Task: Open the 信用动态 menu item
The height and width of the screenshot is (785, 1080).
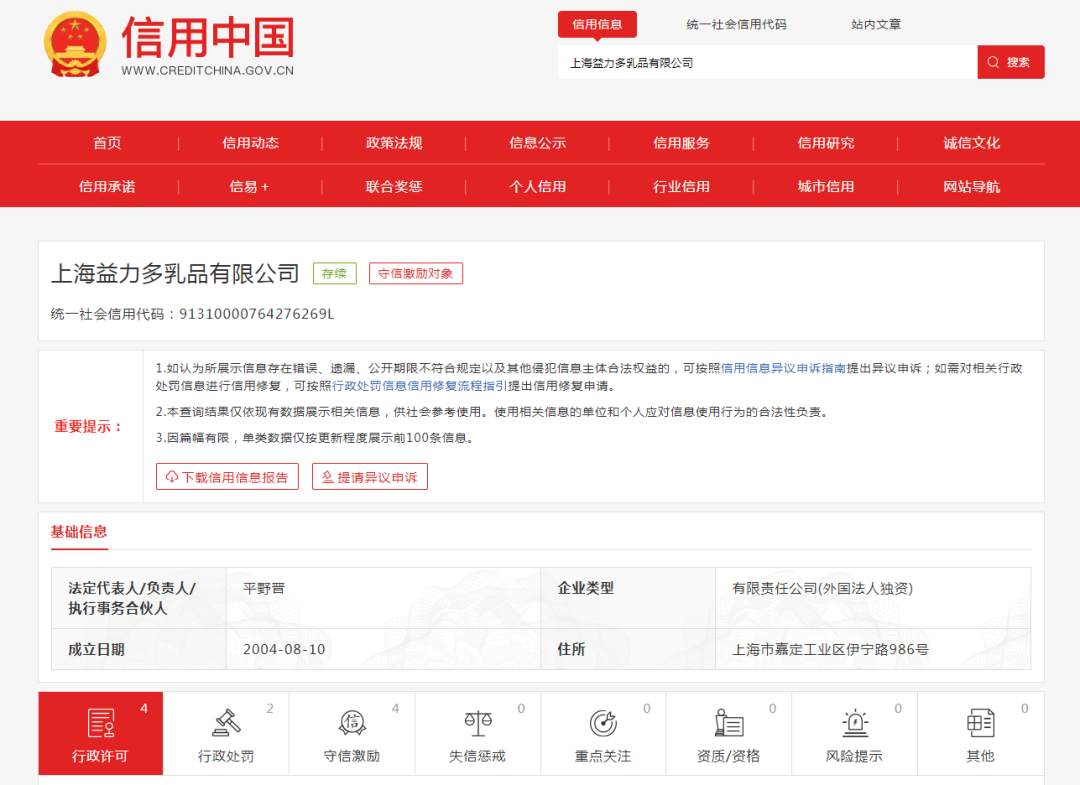Action: click(x=250, y=143)
